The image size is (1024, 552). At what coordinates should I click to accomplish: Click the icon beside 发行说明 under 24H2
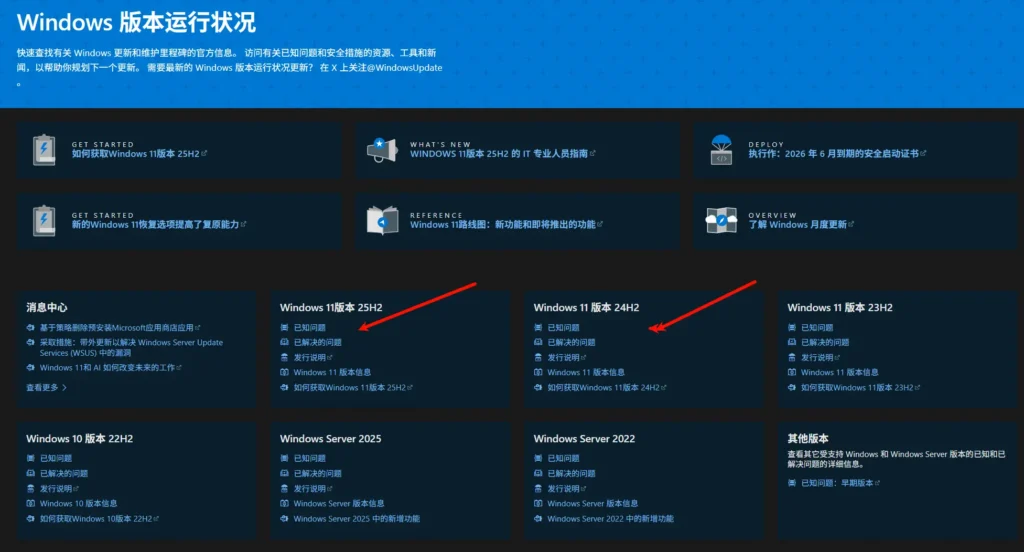(x=538, y=357)
